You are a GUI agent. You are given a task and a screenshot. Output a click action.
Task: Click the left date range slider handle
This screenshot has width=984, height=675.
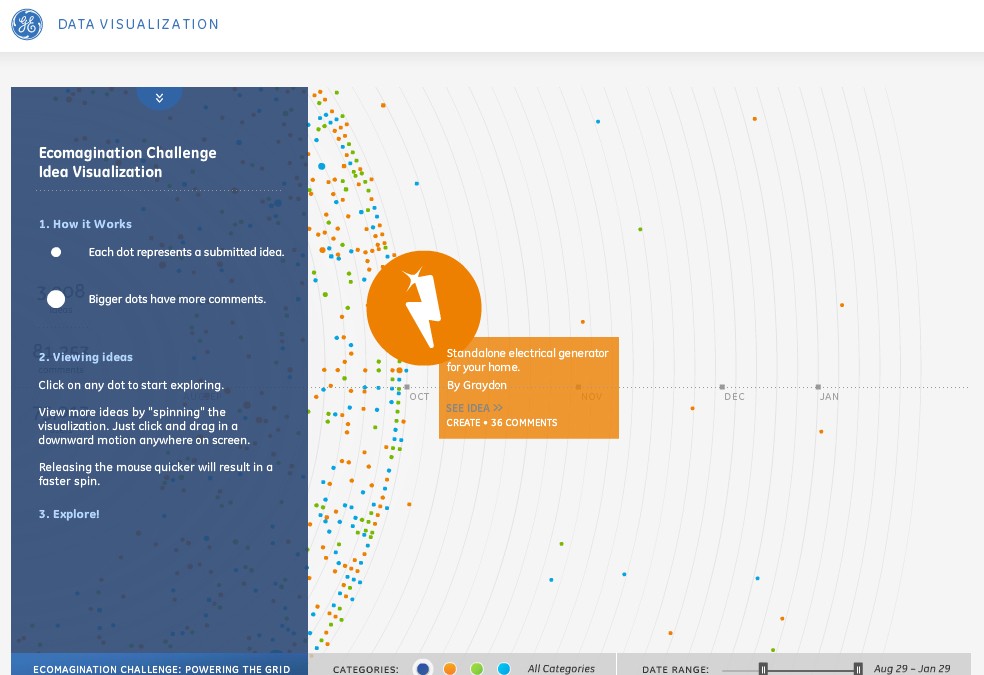coord(763,669)
